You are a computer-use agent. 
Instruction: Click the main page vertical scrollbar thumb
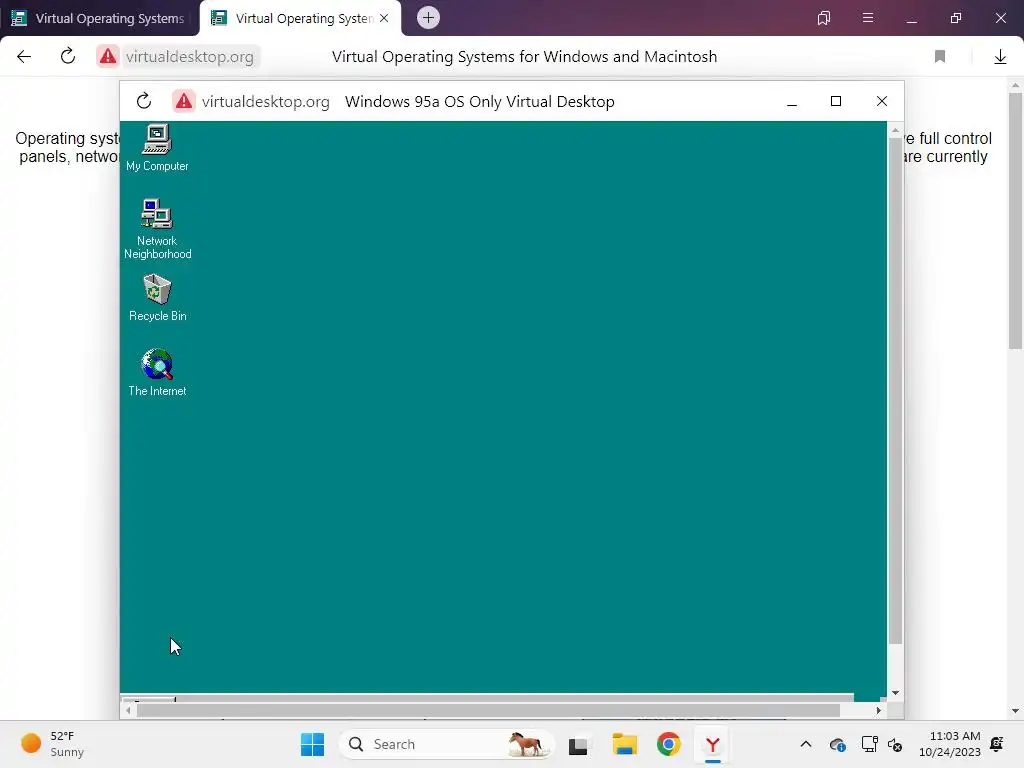pos(1015,222)
